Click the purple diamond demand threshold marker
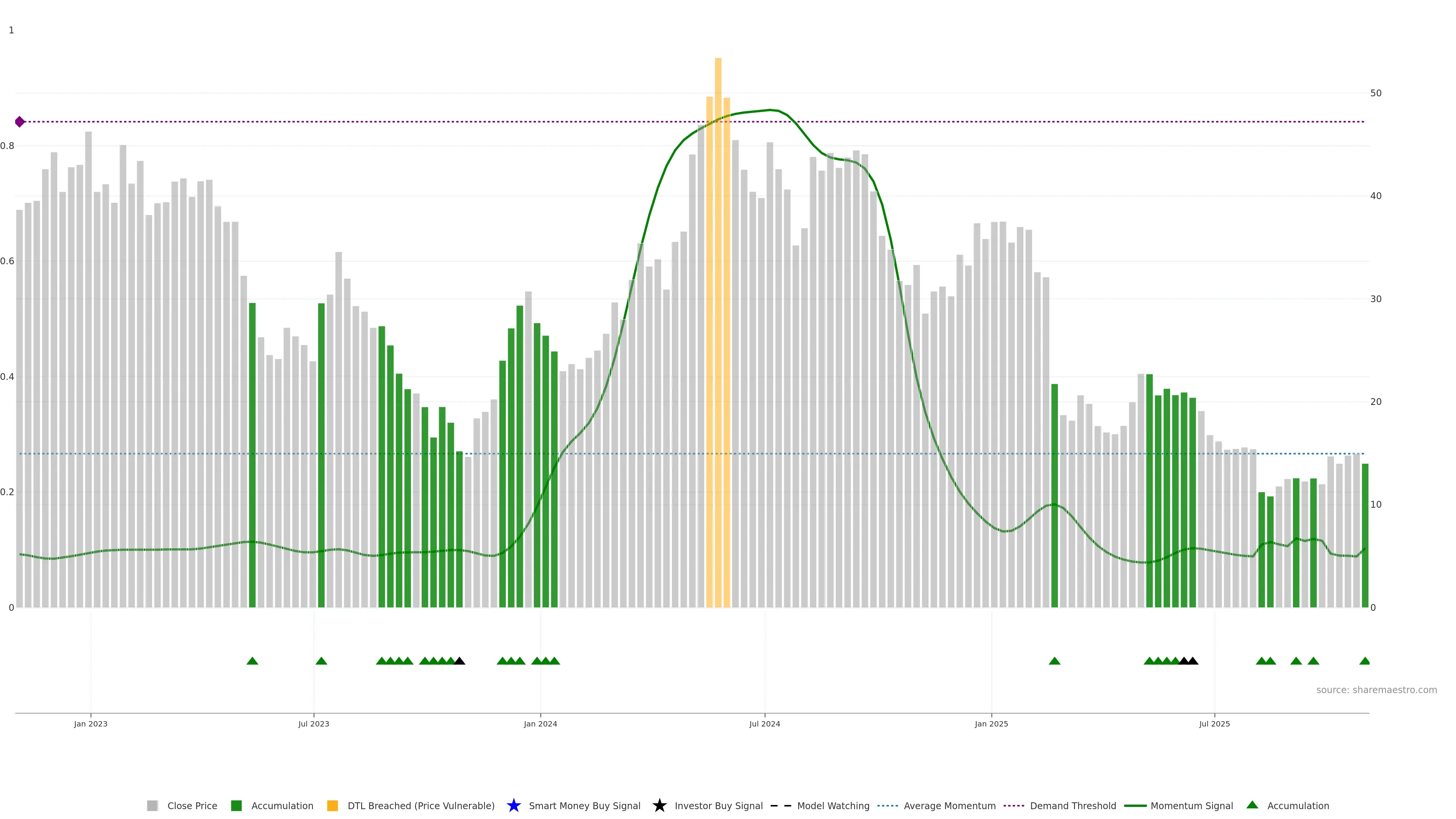Screen dimensions: 1456x819 pyautogui.click(x=20, y=121)
